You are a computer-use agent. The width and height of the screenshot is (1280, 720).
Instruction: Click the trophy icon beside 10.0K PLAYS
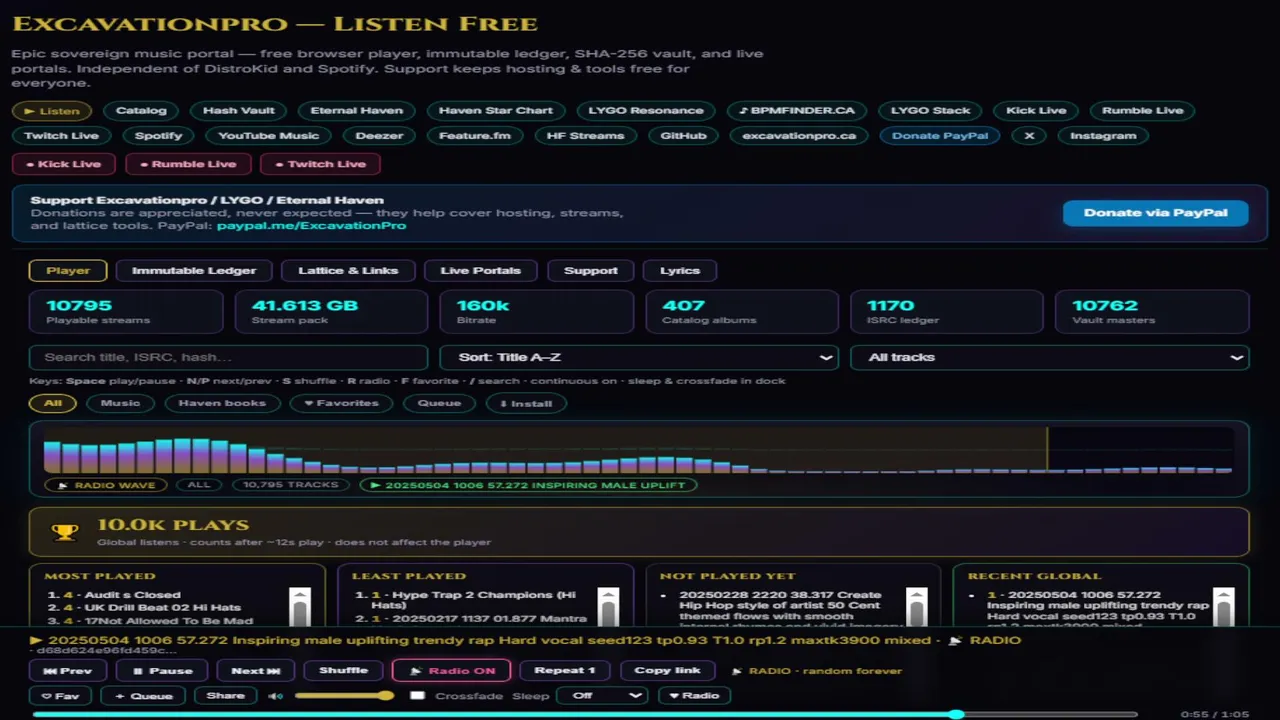65,532
